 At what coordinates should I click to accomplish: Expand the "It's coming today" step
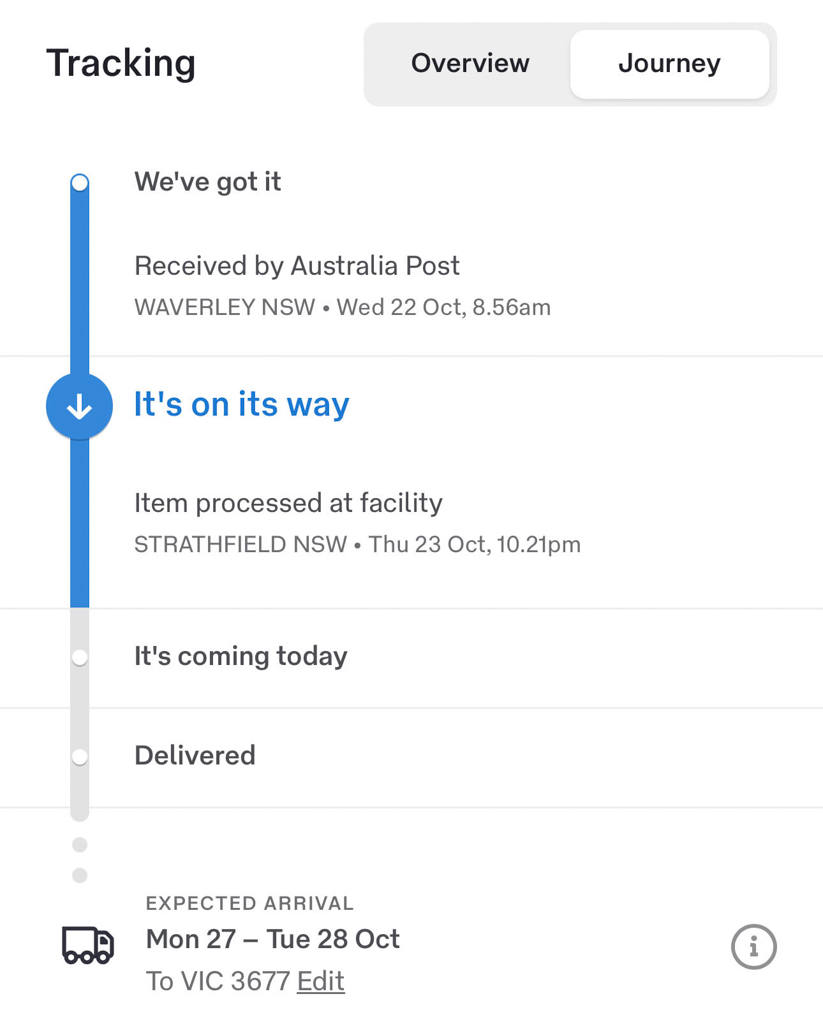point(241,656)
